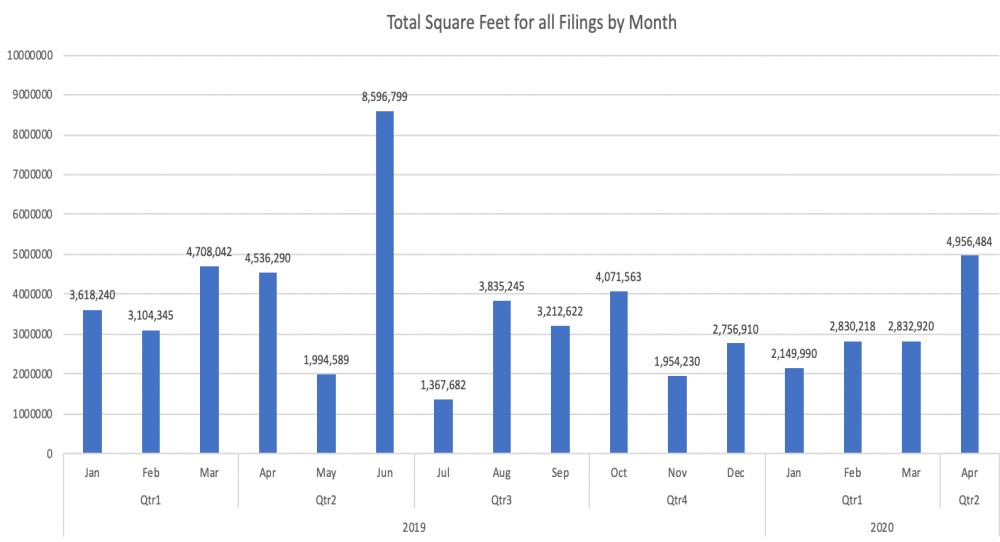This screenshot has height=542, width=1000.
Task: Click the 1,367,682 data label
Action: tap(443, 385)
